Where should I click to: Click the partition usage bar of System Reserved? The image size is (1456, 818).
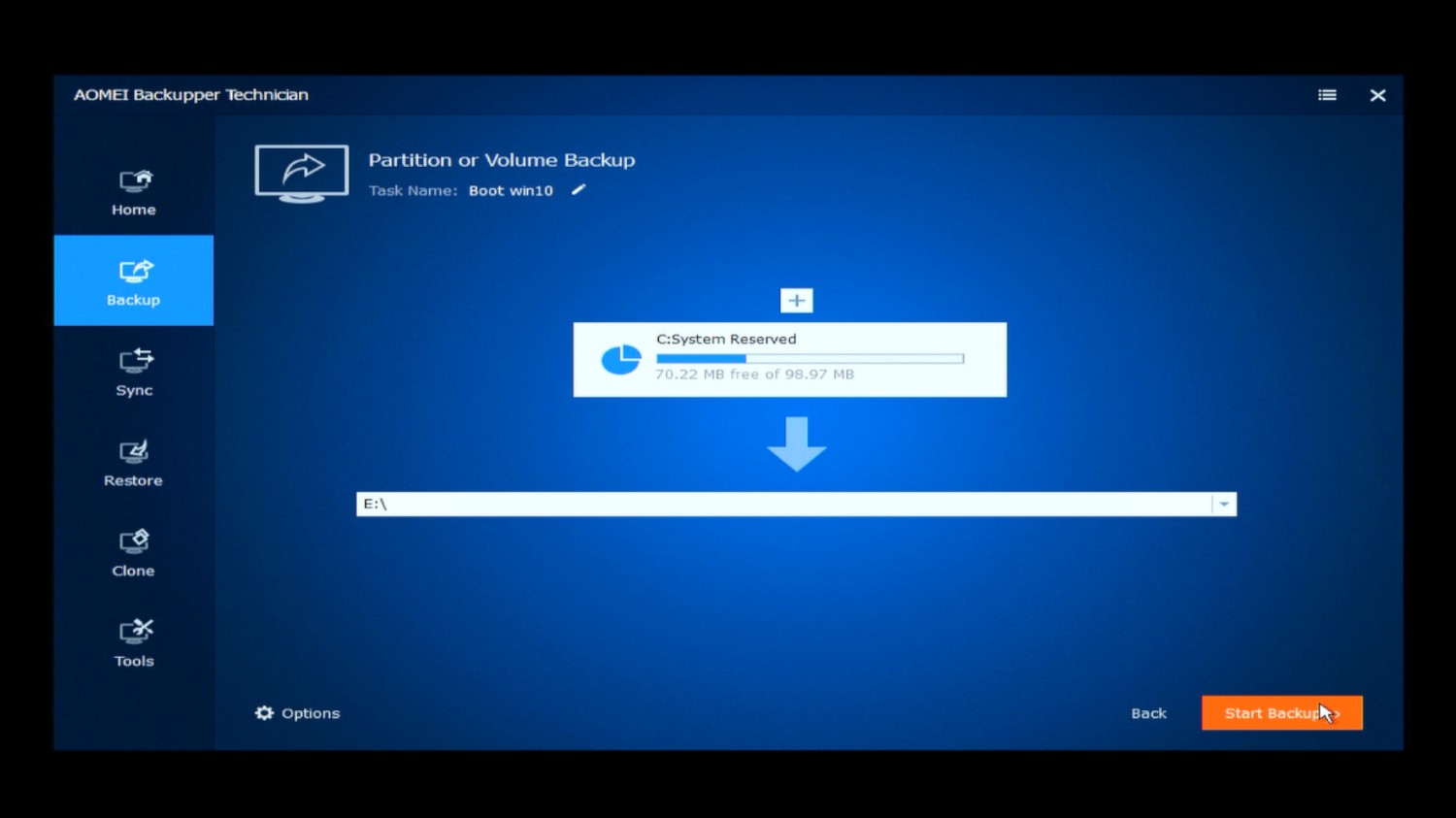coord(811,359)
